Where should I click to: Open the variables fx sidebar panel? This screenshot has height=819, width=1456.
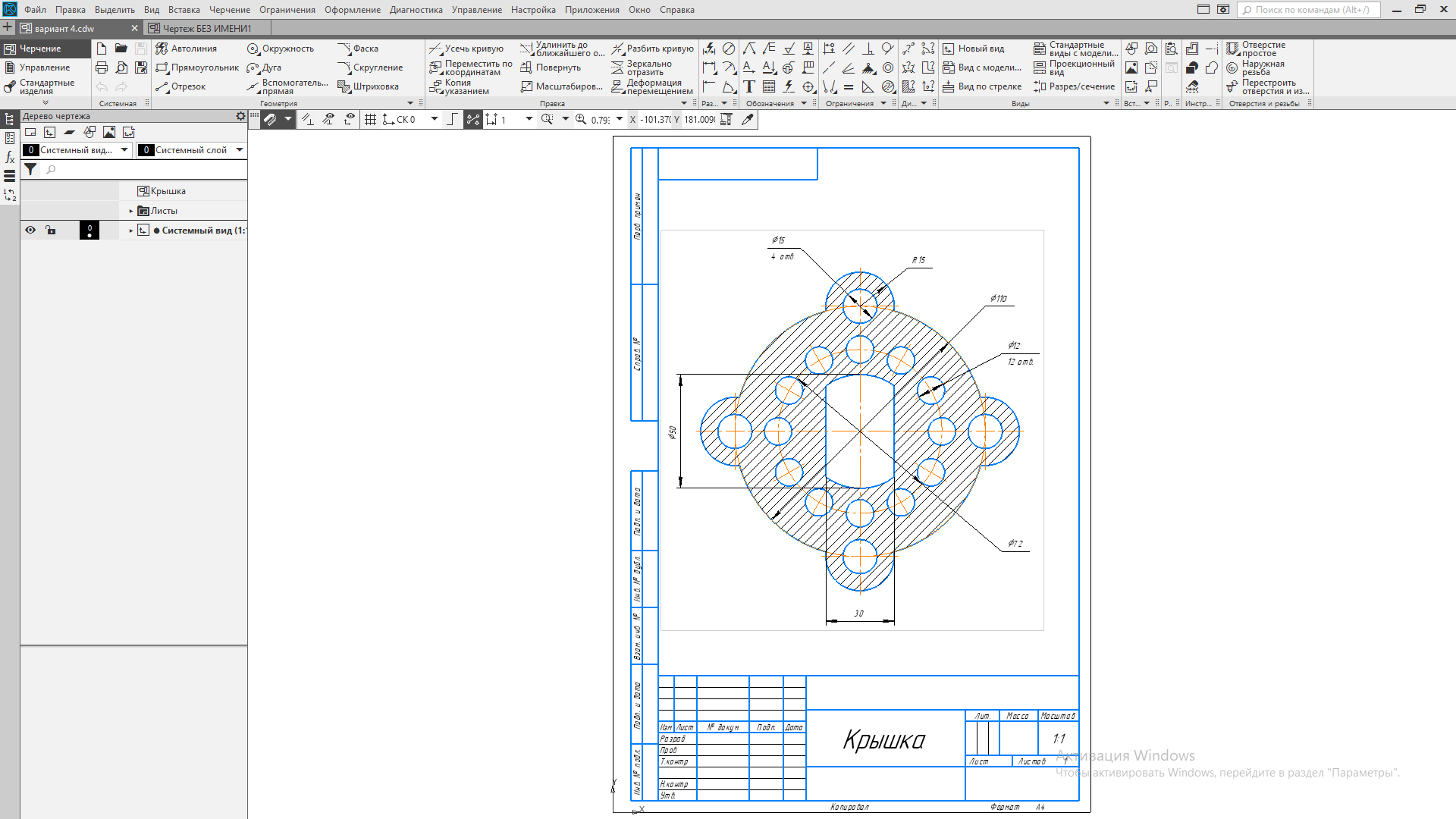pos(10,157)
